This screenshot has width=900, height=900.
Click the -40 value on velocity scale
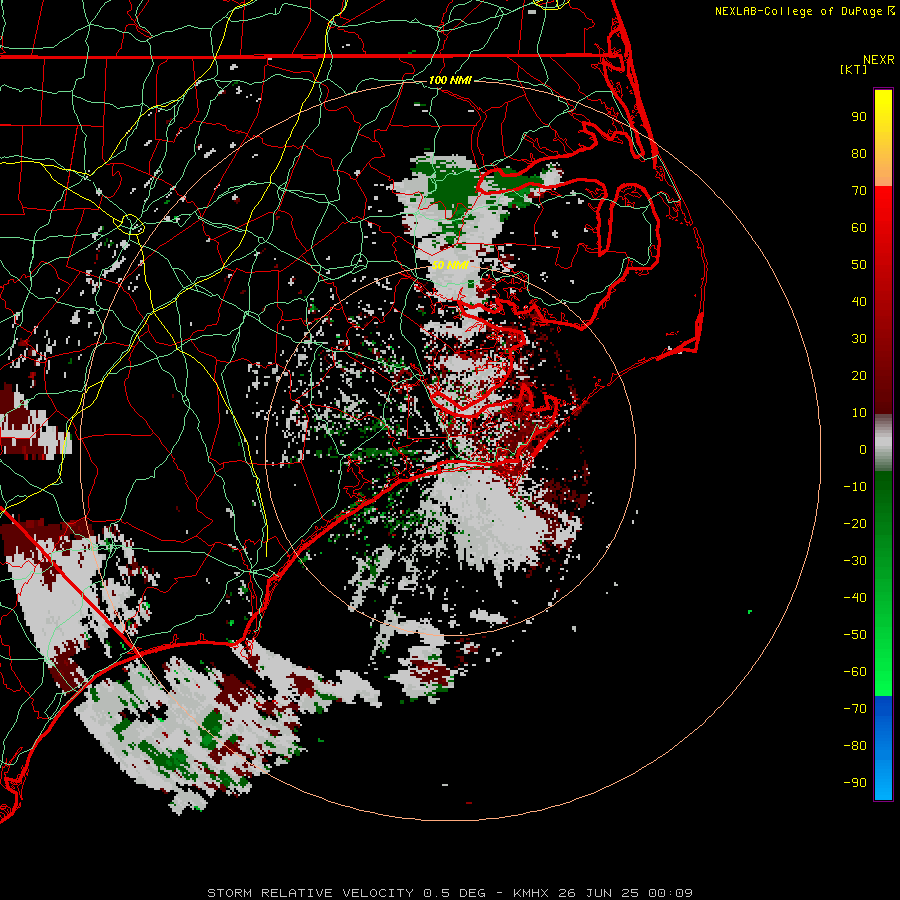coord(855,598)
